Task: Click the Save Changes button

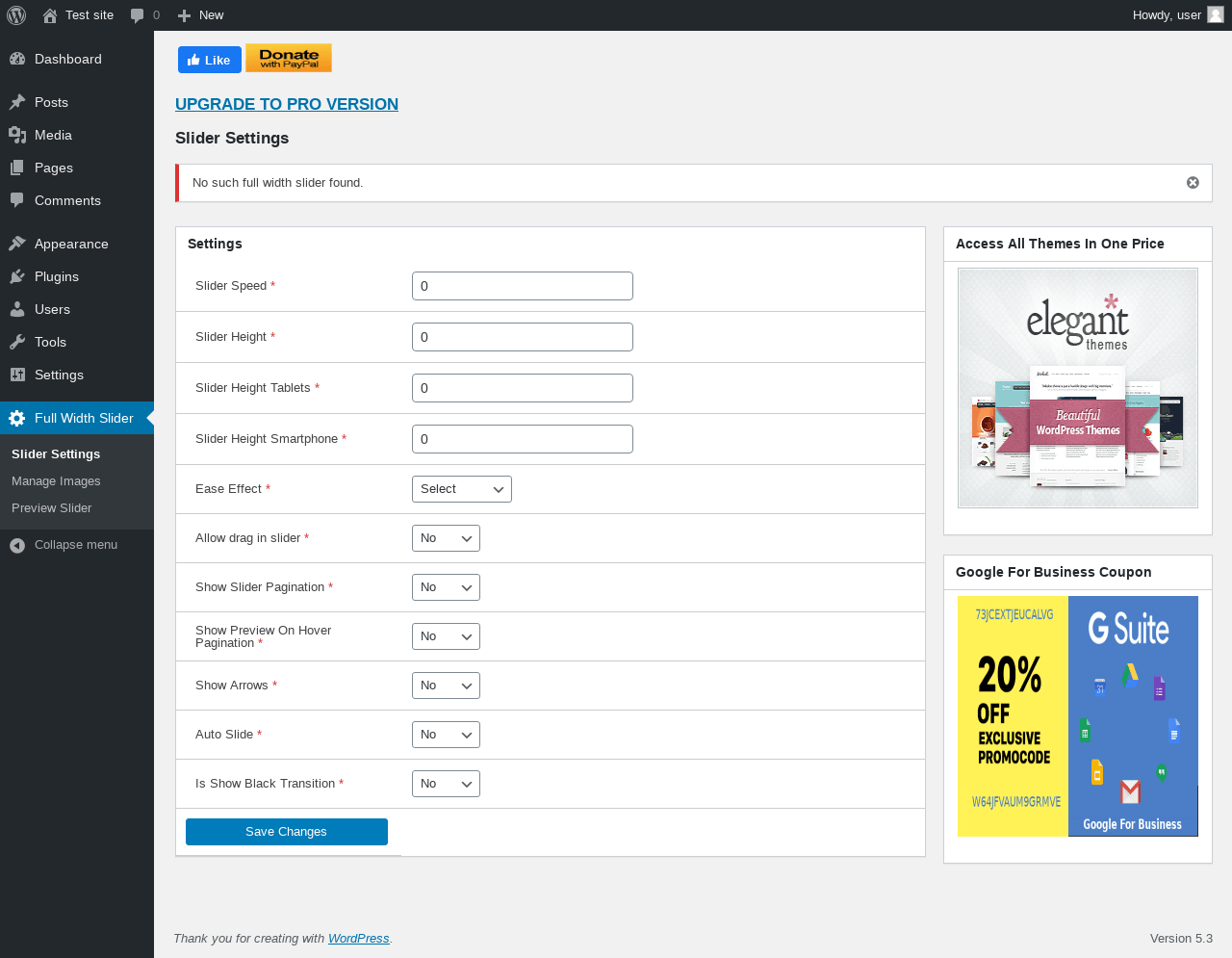Action: 287,832
